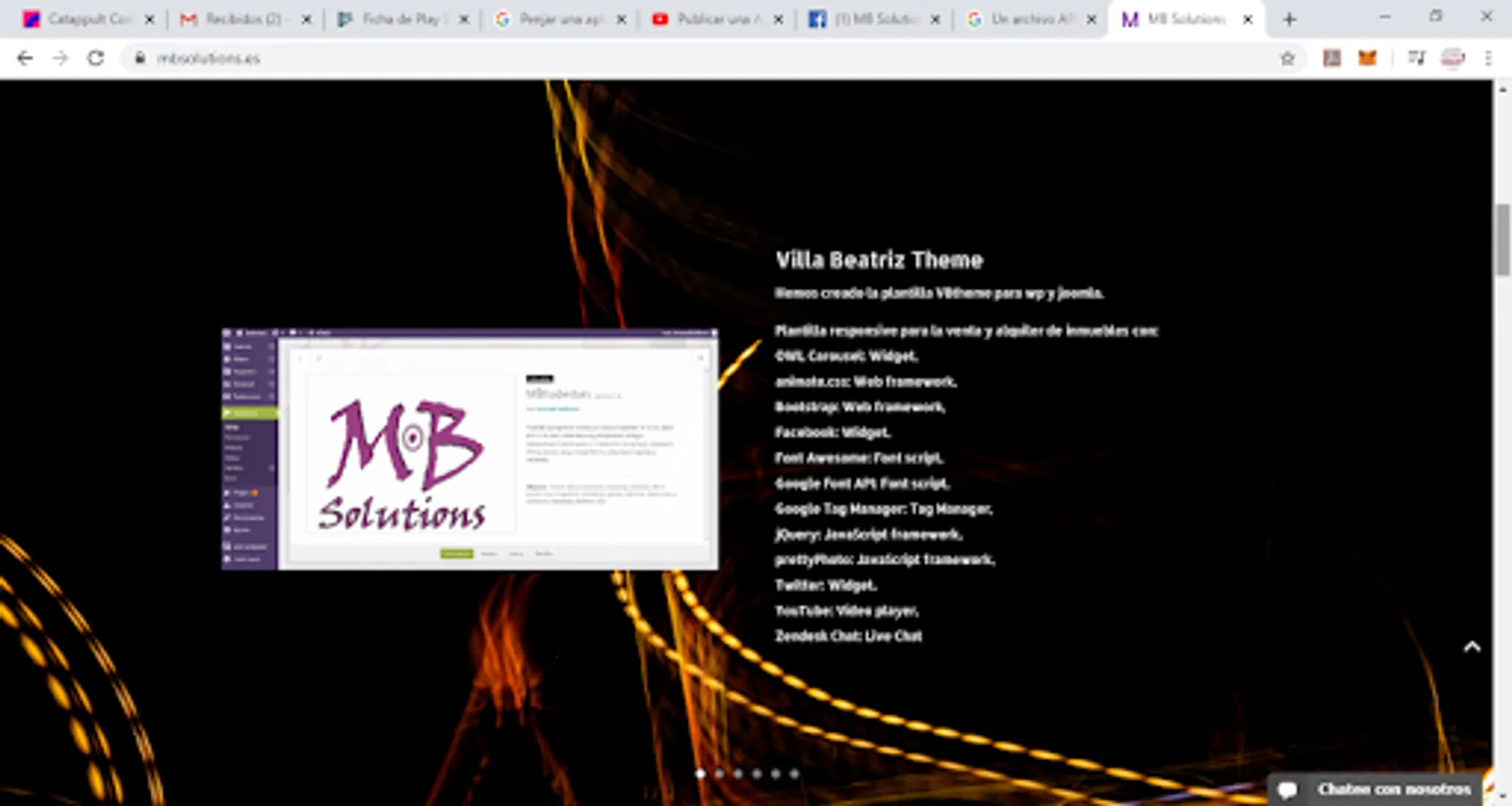The height and width of the screenshot is (806, 1512).
Task: View site security info via lock icon
Action: click(140, 58)
